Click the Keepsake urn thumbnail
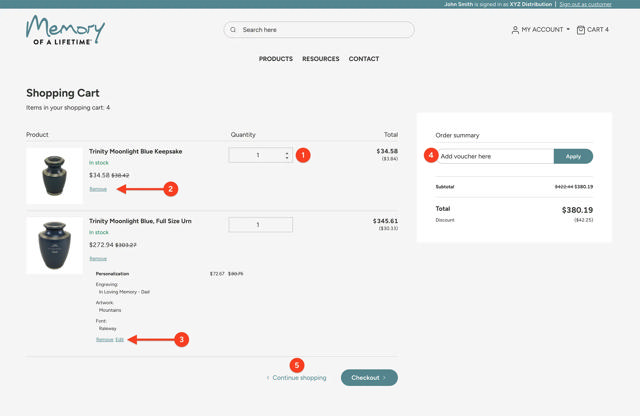 (54, 176)
